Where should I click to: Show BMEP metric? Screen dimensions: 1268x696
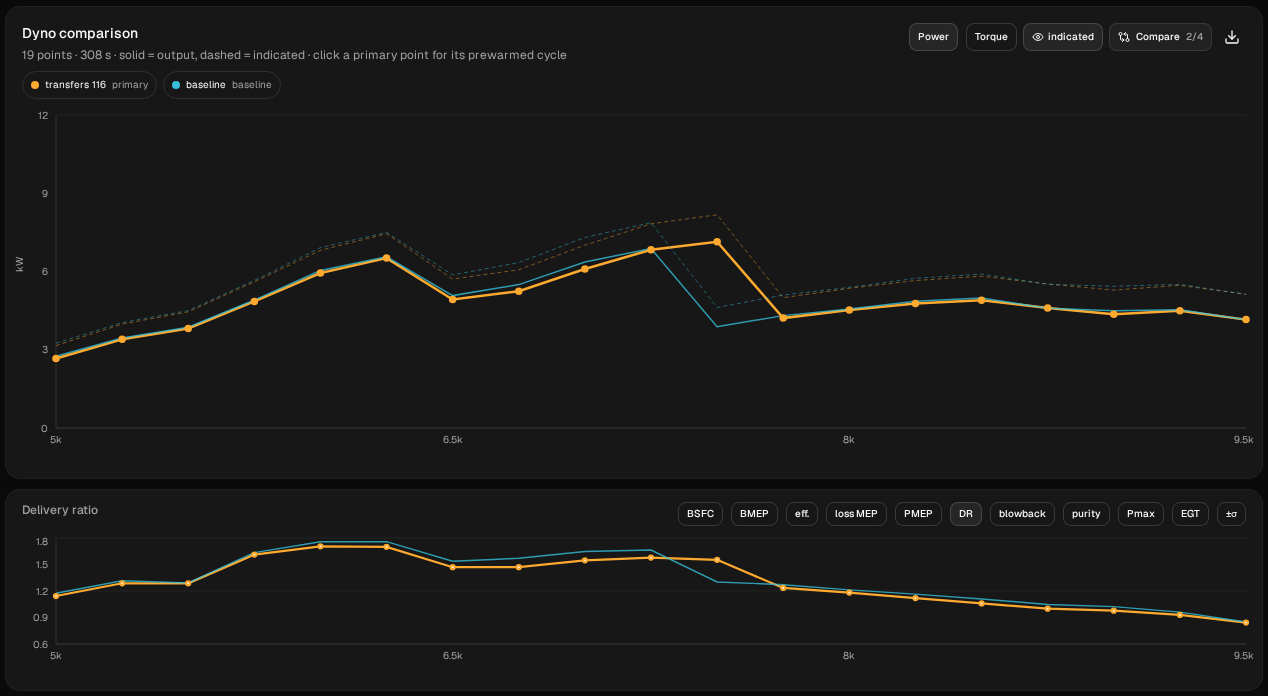(755, 514)
